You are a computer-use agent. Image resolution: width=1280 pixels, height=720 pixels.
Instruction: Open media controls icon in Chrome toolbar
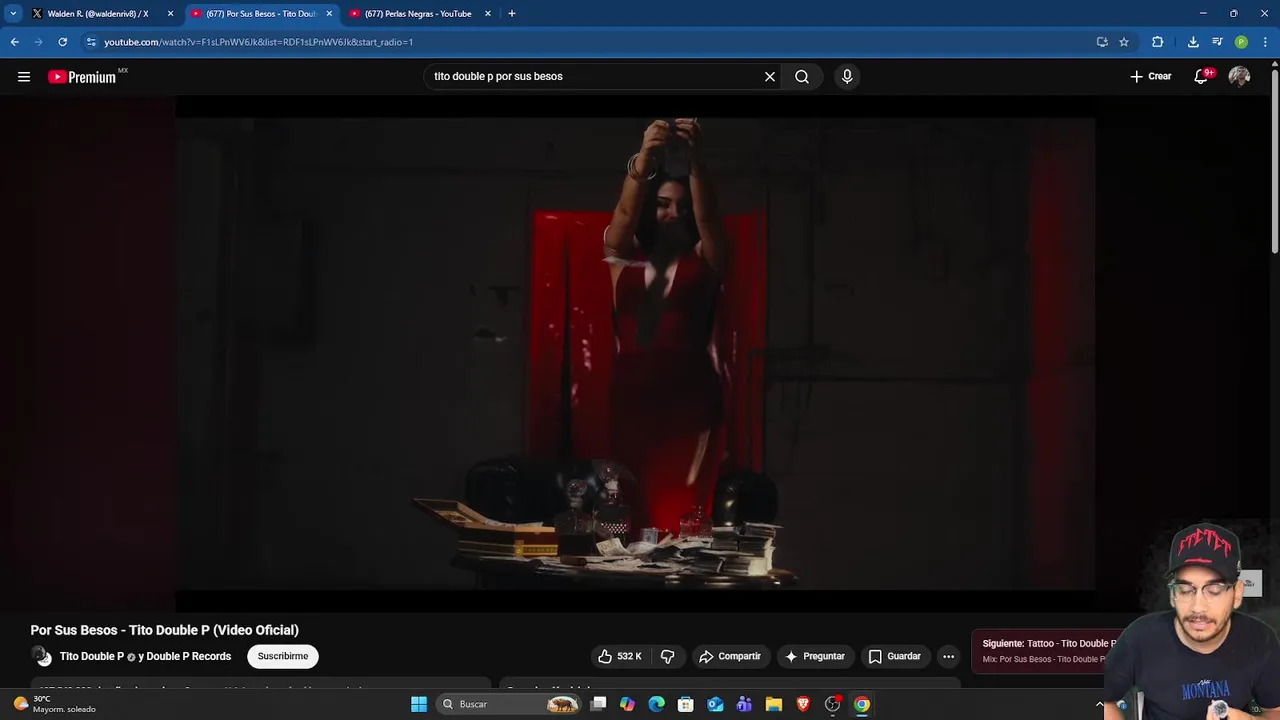[x=1217, y=42]
